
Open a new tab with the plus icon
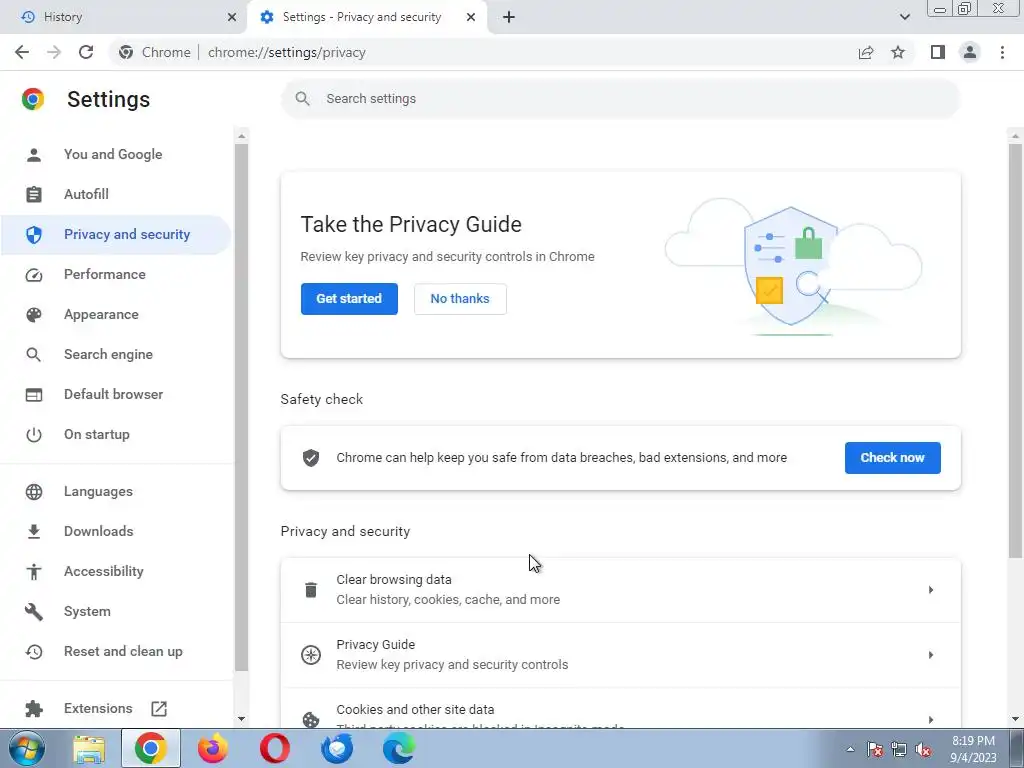[x=509, y=17]
